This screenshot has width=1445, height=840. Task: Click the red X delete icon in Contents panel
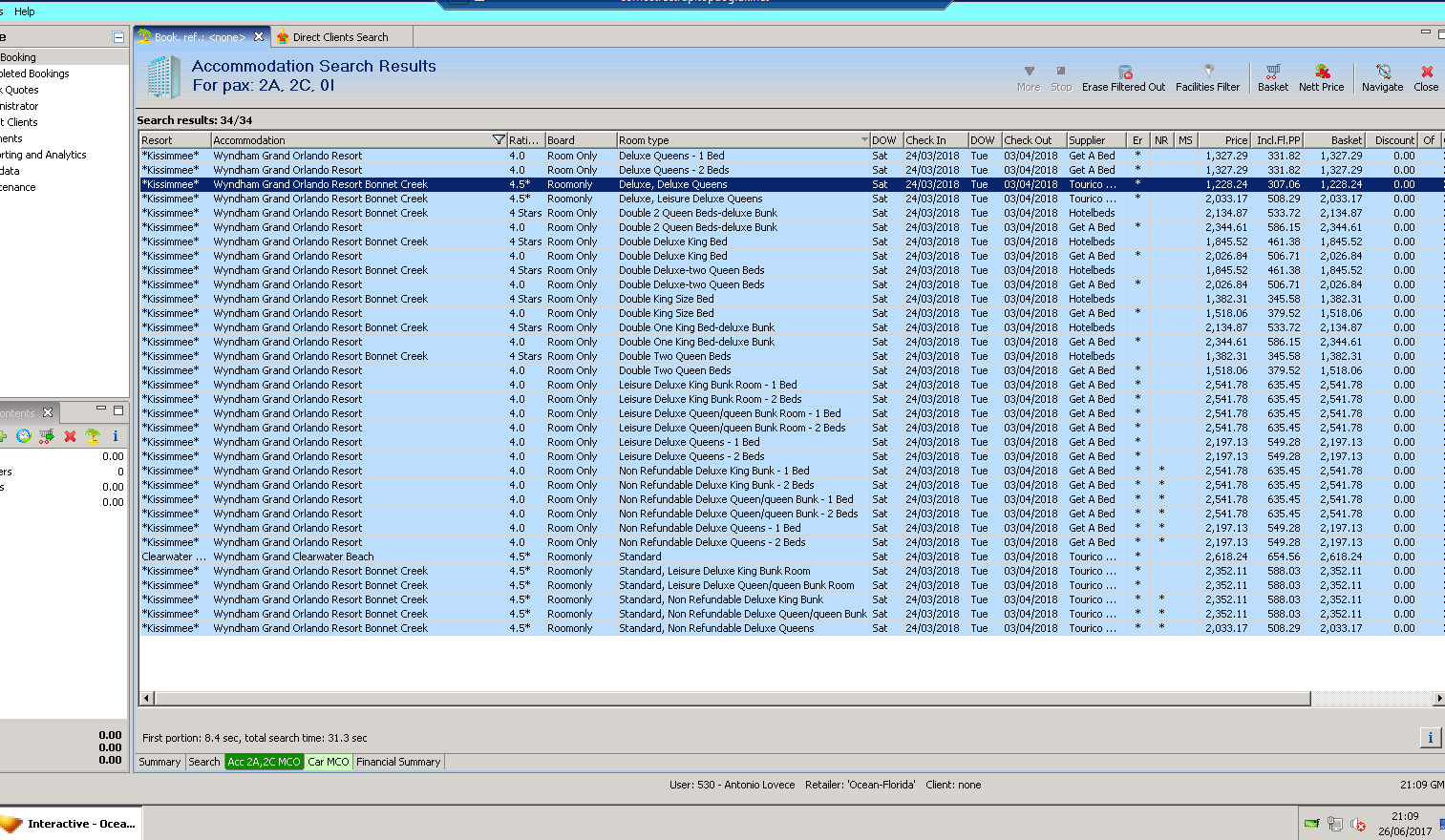[x=70, y=436]
